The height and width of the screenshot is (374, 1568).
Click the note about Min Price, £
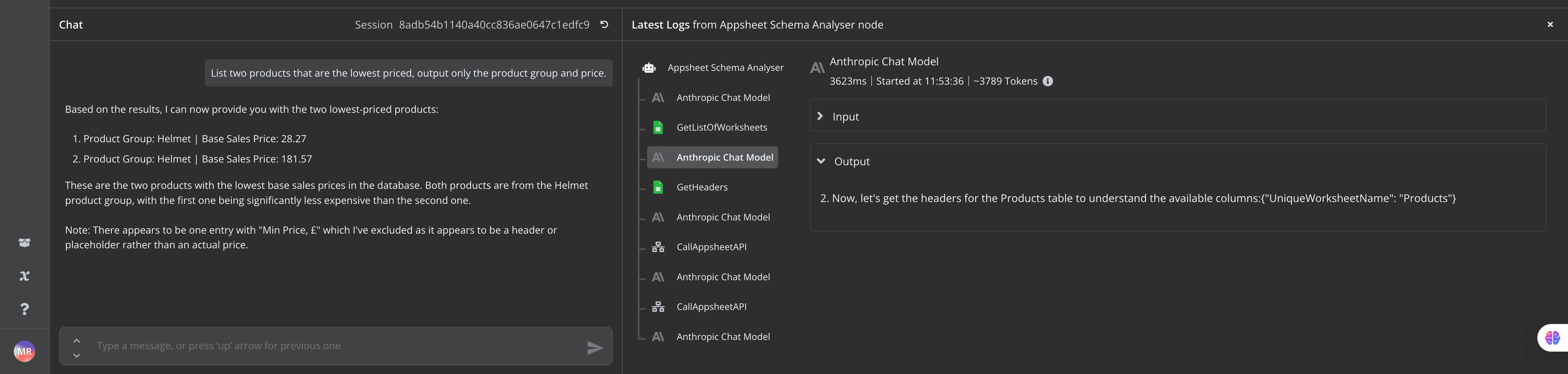click(311, 238)
